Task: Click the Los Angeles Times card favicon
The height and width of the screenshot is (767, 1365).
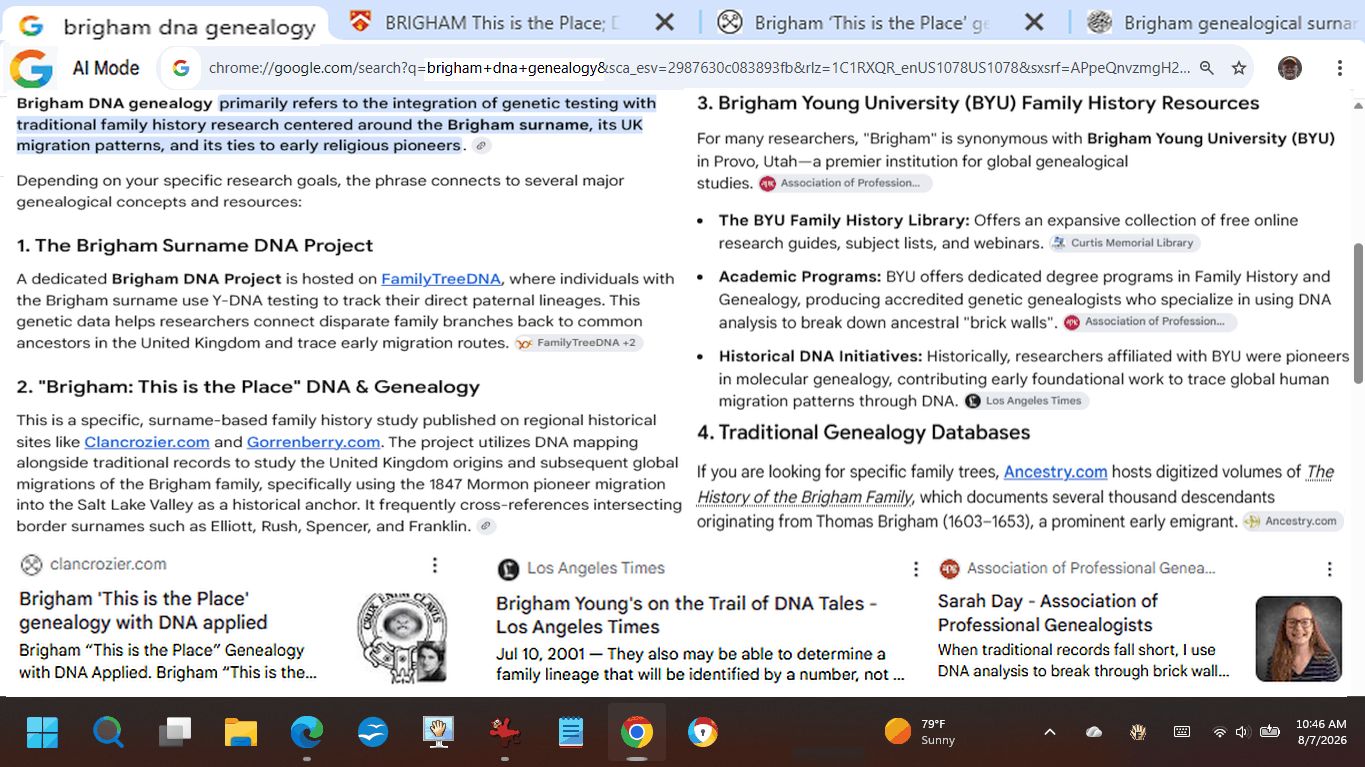Action: (508, 569)
